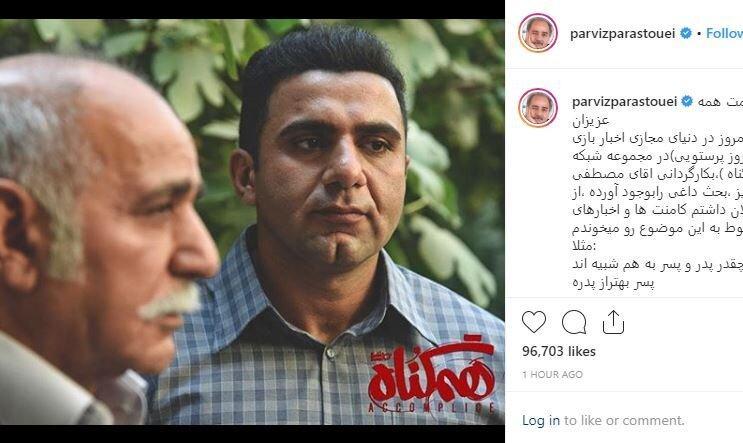Click the Persian caption text block
The width and height of the screenshot is (743, 443).
[x=658, y=192]
